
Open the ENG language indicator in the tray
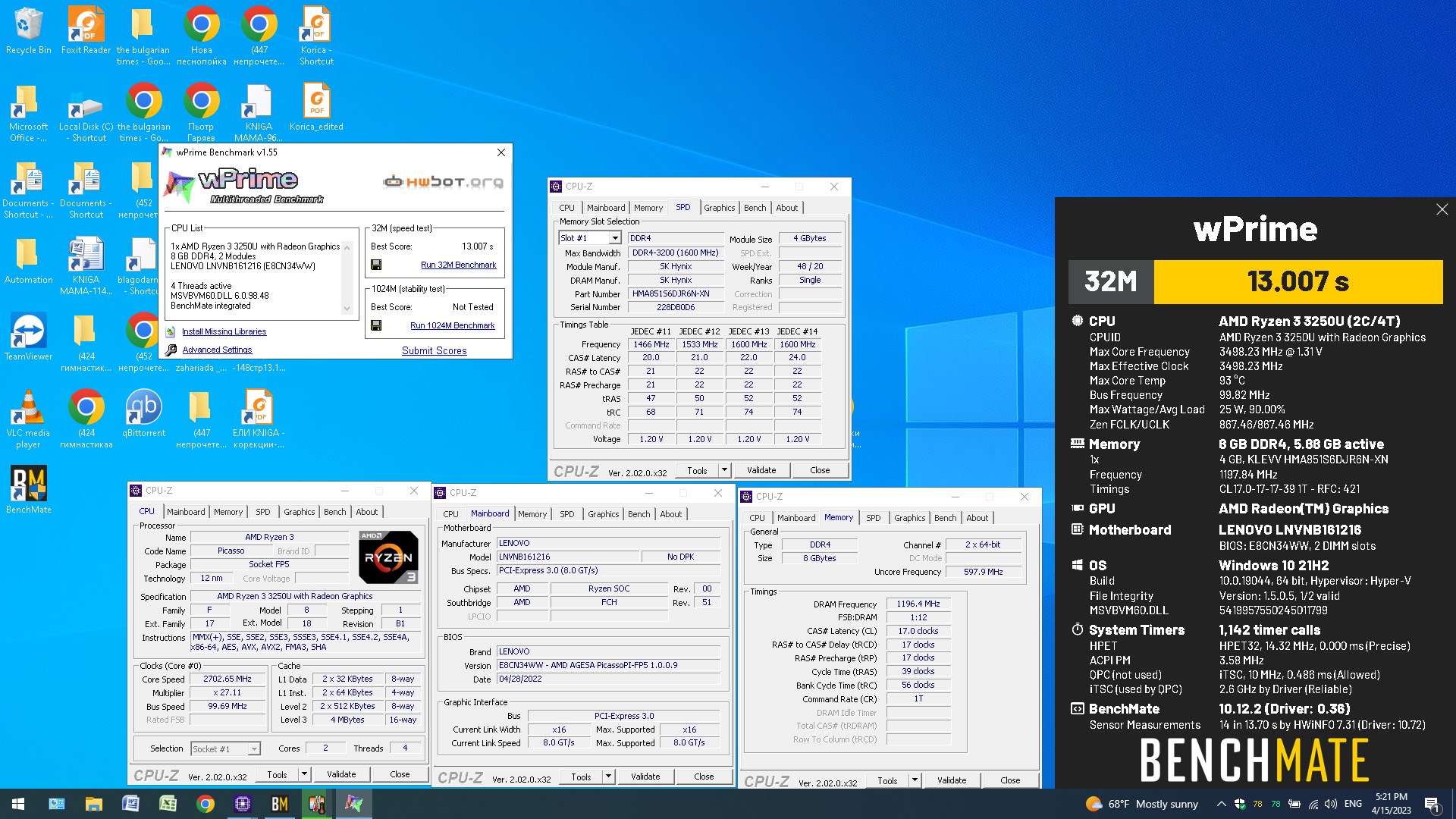coord(1353,804)
